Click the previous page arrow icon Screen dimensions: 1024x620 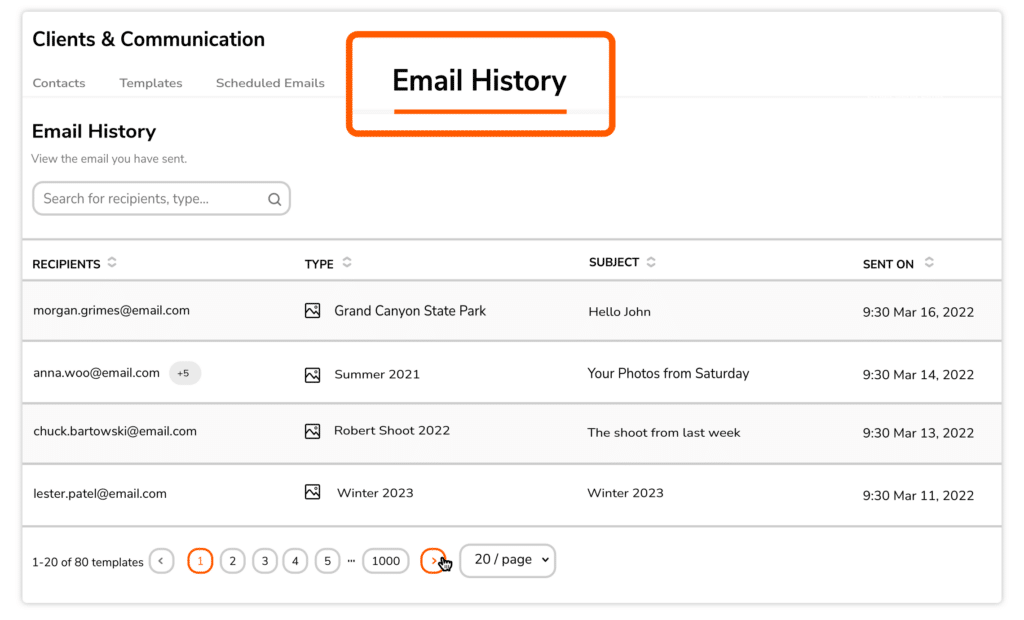pyautogui.click(x=161, y=560)
